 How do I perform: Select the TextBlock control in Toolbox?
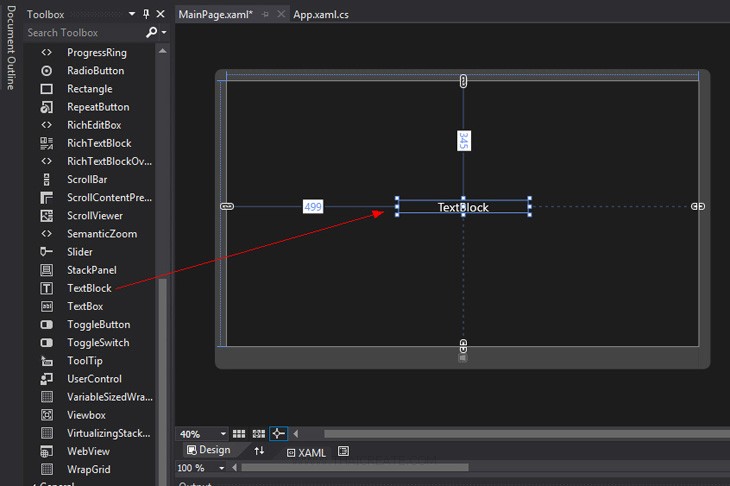pos(89,288)
